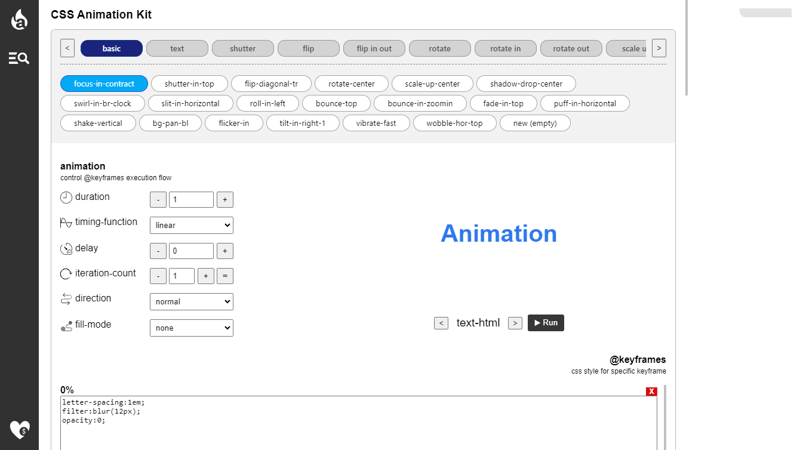Image resolution: width=800 pixels, height=450 pixels.
Task: Switch to the flip category tab
Action: coord(308,48)
